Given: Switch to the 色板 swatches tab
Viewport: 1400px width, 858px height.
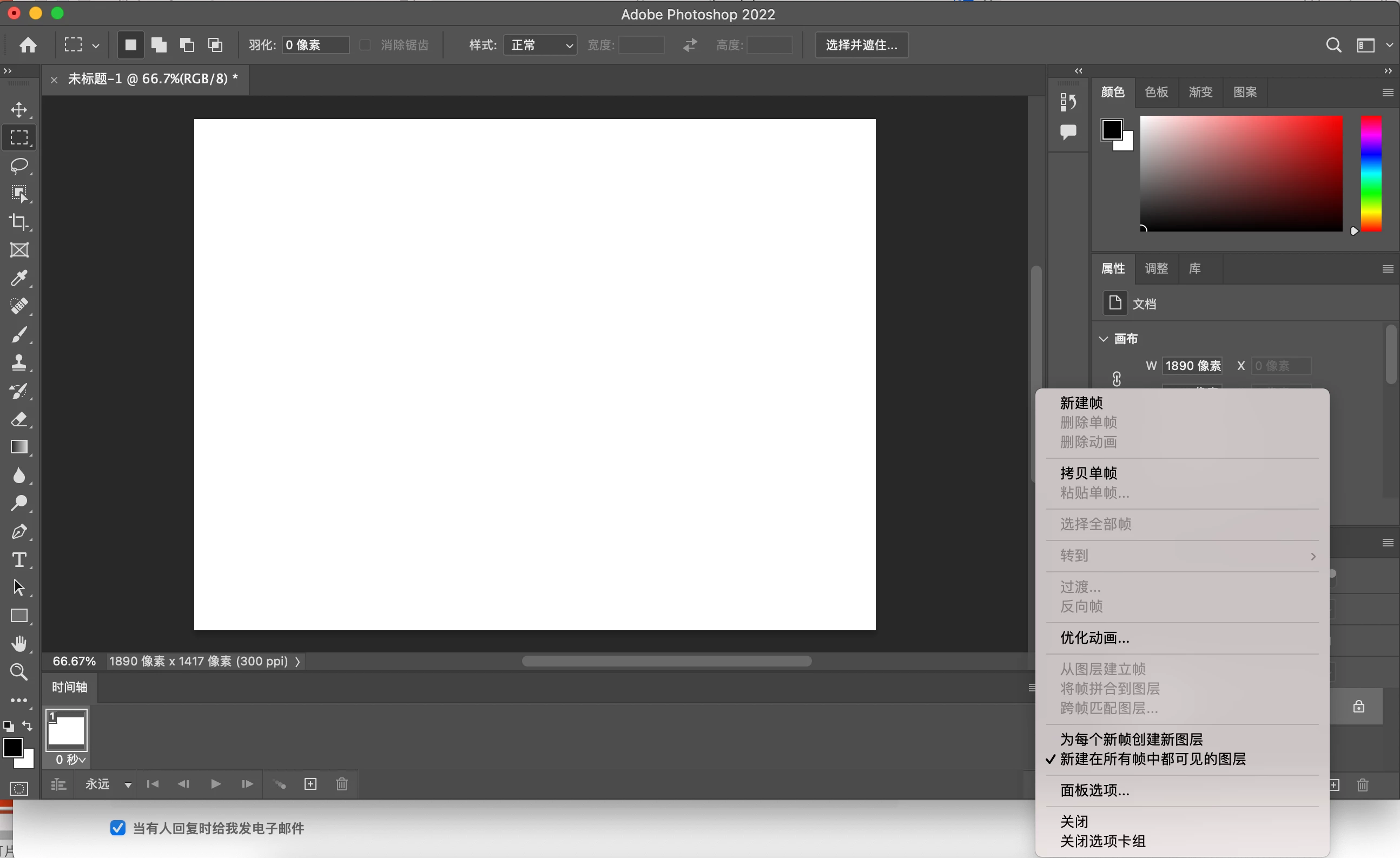Looking at the screenshot, I should (1156, 92).
